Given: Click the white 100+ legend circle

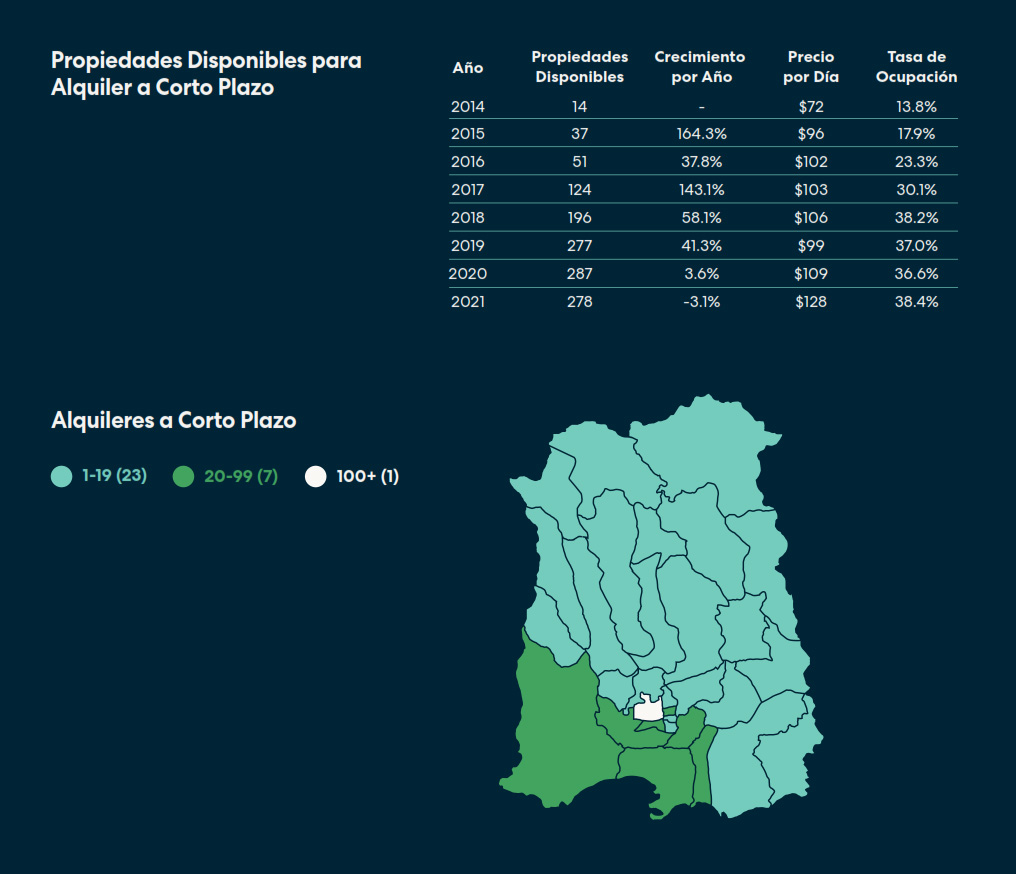Looking at the screenshot, I should [x=316, y=477].
